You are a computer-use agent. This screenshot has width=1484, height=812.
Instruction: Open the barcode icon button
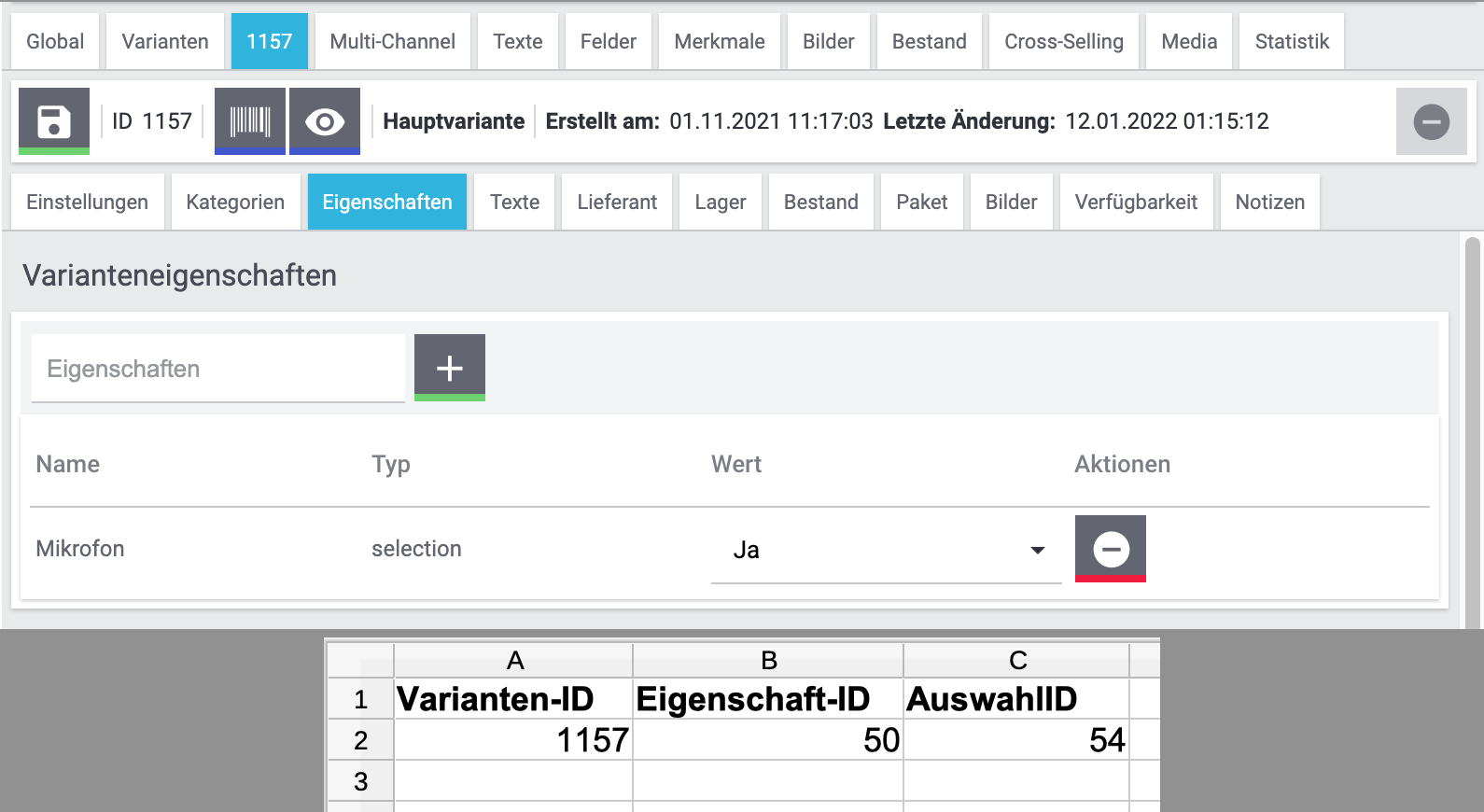[250, 121]
